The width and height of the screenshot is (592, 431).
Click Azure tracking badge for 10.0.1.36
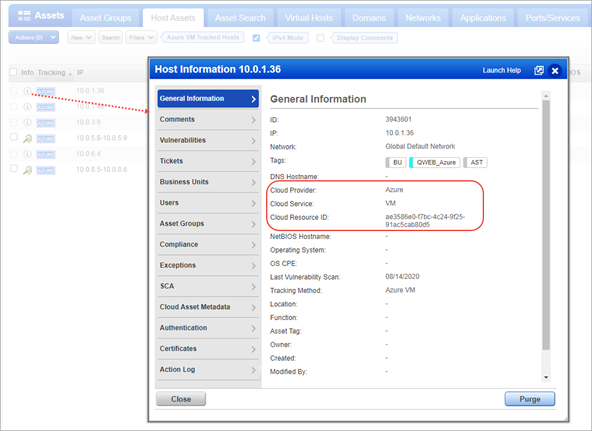(x=46, y=91)
